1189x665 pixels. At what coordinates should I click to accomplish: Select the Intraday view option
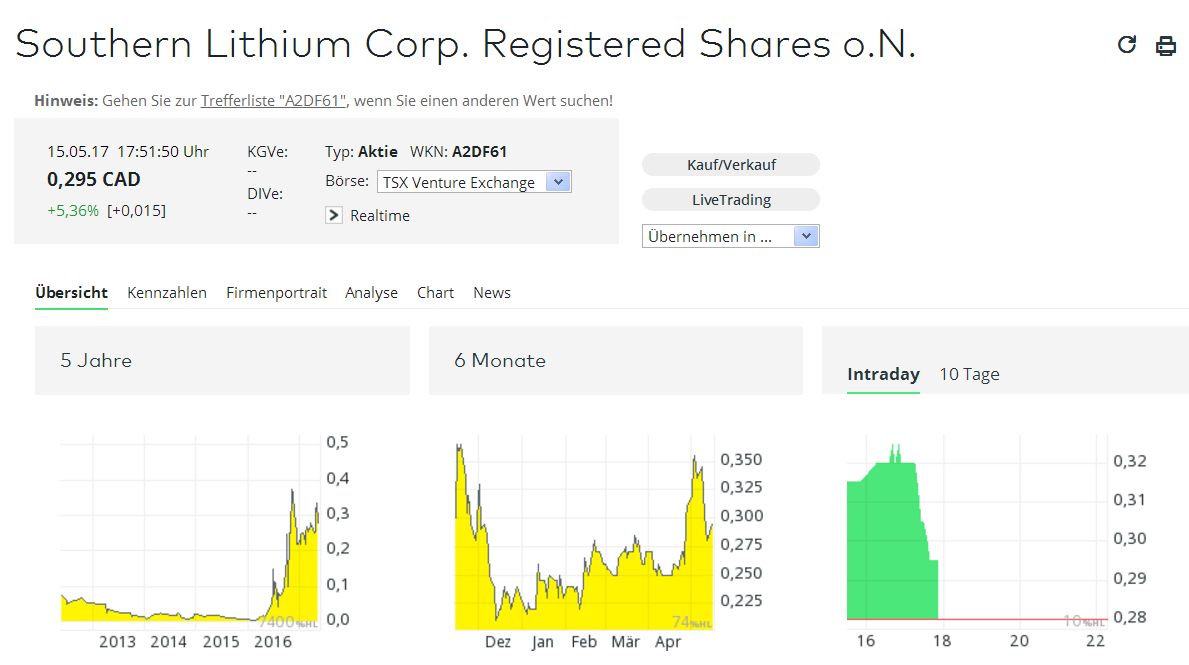[884, 374]
